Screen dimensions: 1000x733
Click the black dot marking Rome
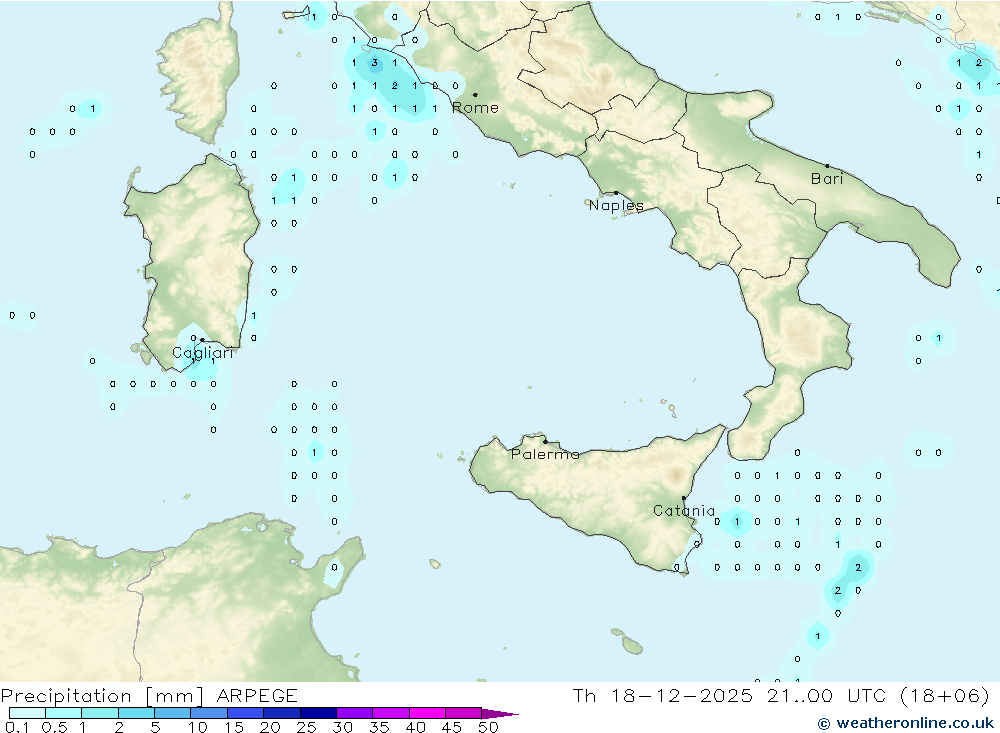(x=475, y=95)
